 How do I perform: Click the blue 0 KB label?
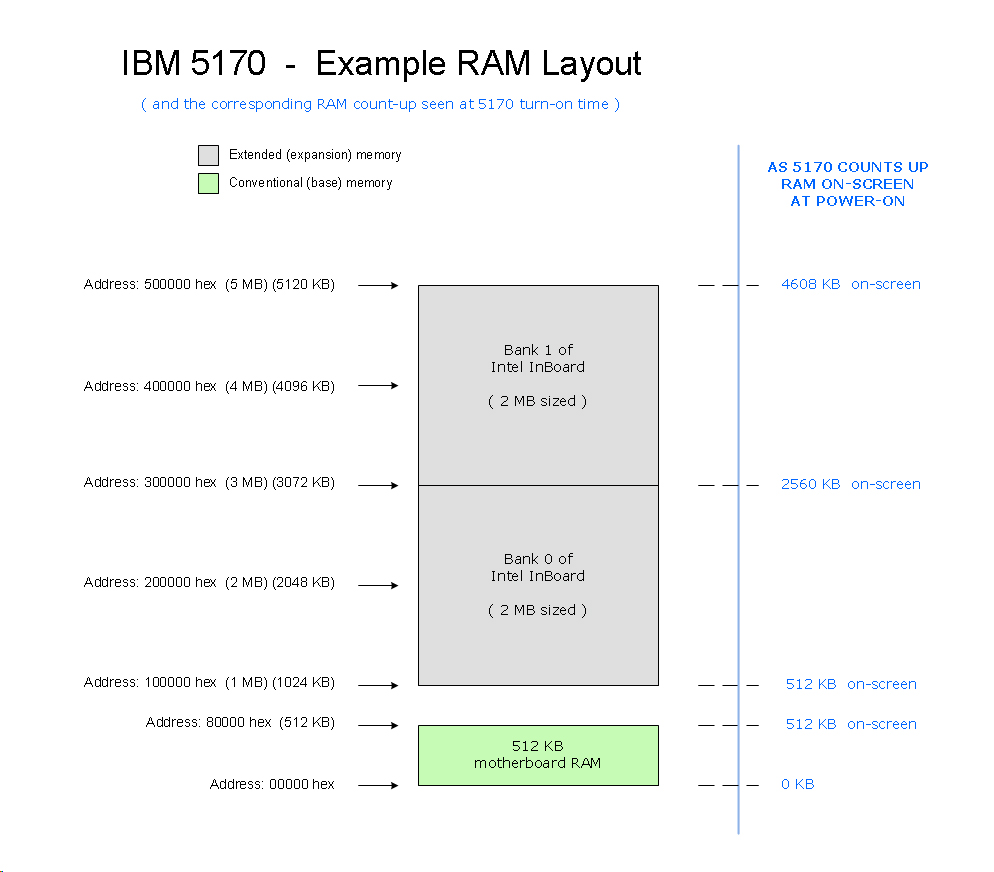coord(797,784)
